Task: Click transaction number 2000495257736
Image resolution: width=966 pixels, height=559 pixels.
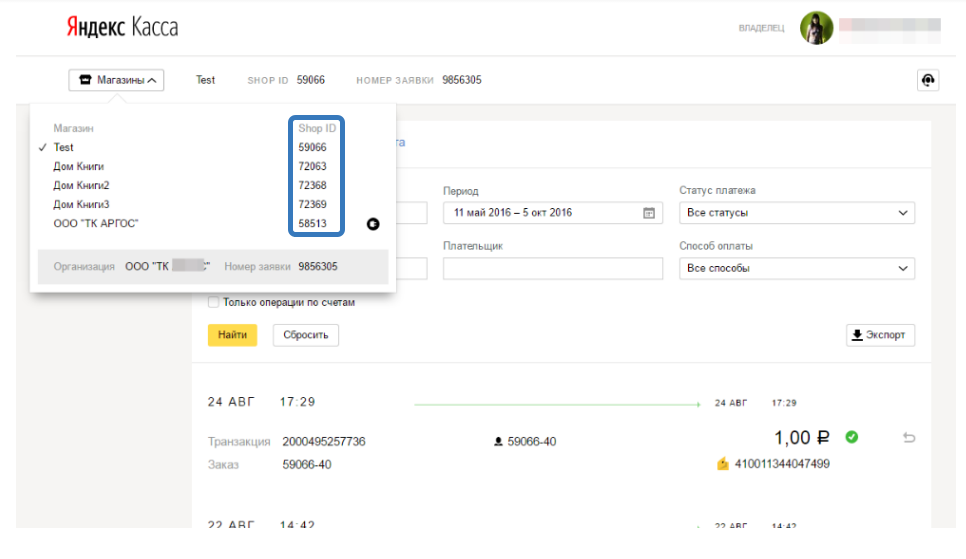Action: pyautogui.click(x=323, y=441)
